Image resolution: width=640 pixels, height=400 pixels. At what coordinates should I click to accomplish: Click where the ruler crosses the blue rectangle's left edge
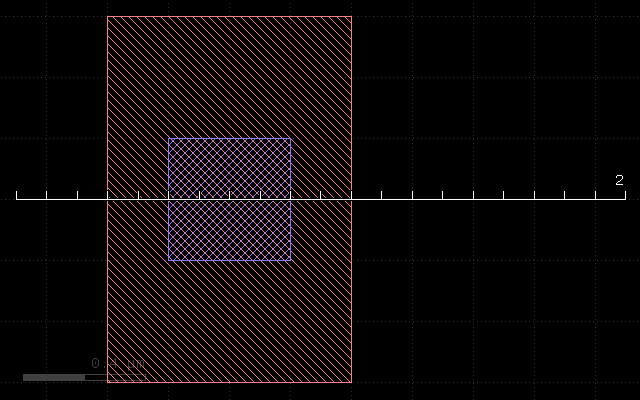168,199
